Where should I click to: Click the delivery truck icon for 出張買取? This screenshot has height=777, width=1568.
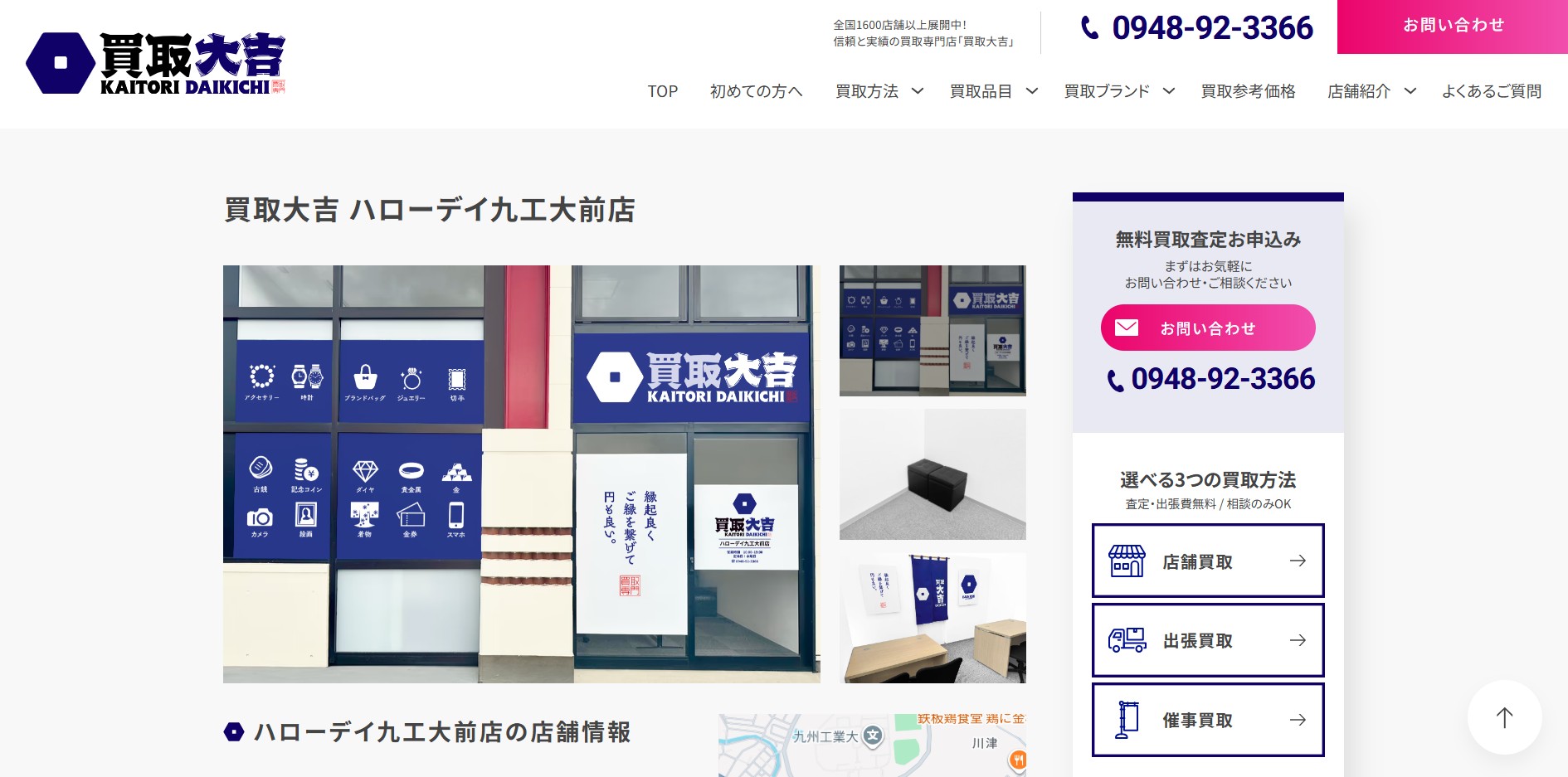pos(1127,640)
